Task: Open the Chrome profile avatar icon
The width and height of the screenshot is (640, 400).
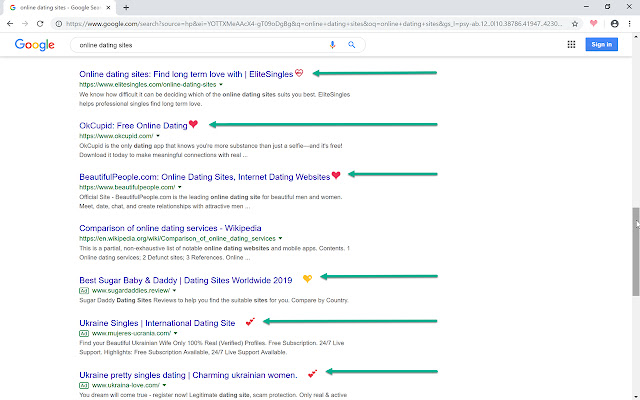Action: pos(614,24)
